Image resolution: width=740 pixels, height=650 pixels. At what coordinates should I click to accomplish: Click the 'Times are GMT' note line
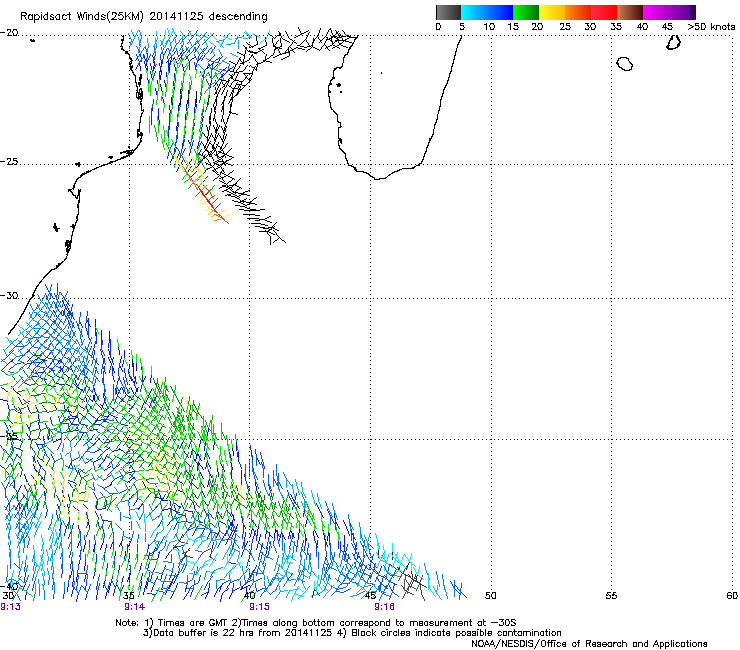pos(316,623)
